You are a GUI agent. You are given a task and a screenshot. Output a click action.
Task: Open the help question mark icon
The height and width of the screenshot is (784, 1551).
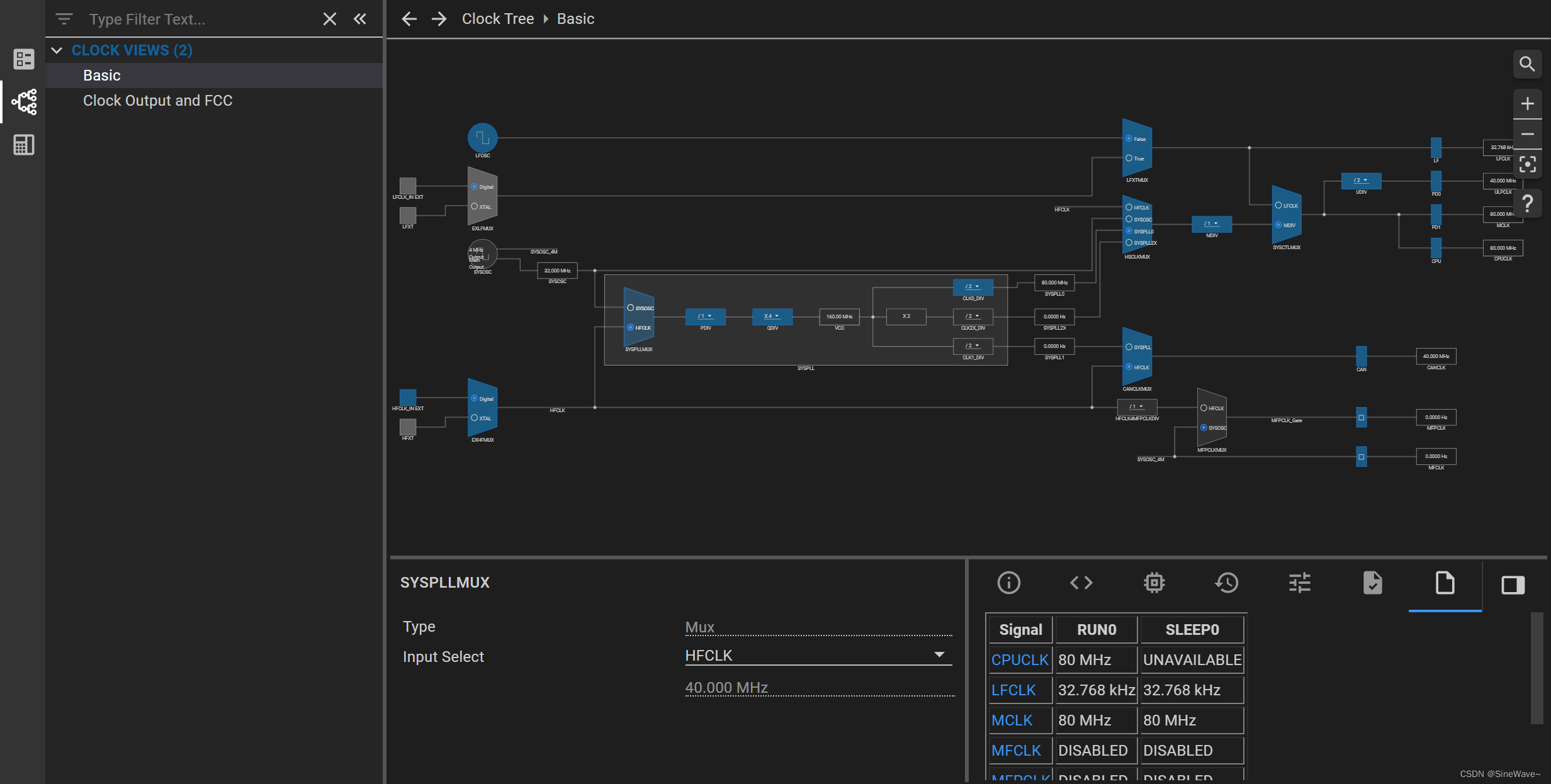click(x=1527, y=203)
